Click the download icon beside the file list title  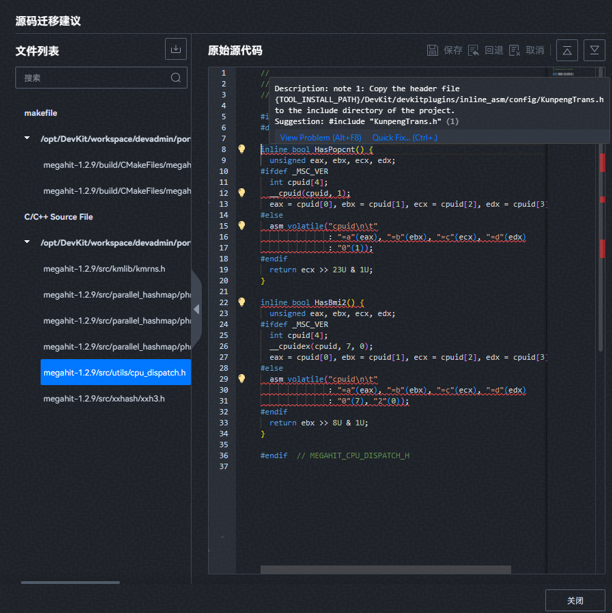[176, 50]
